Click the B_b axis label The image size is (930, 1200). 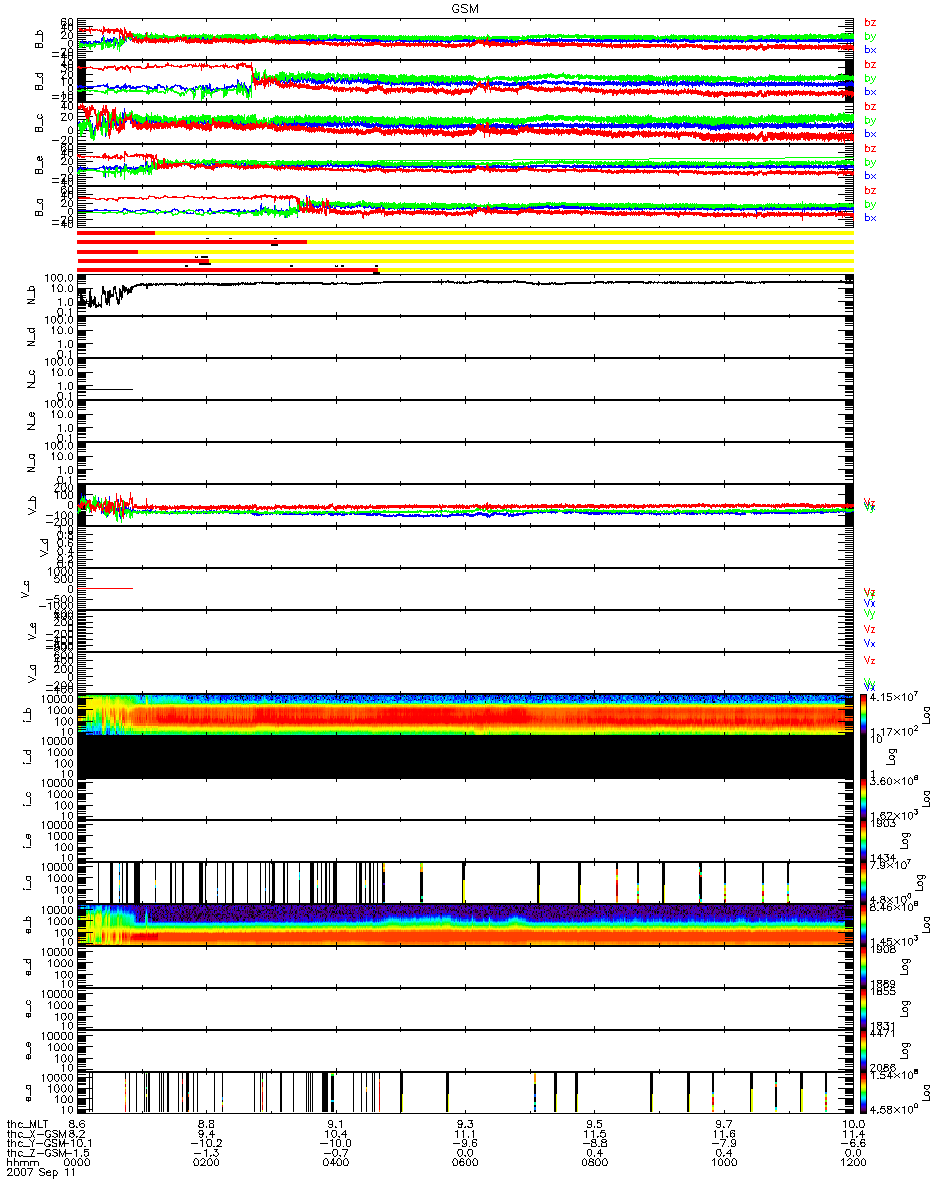coord(39,39)
